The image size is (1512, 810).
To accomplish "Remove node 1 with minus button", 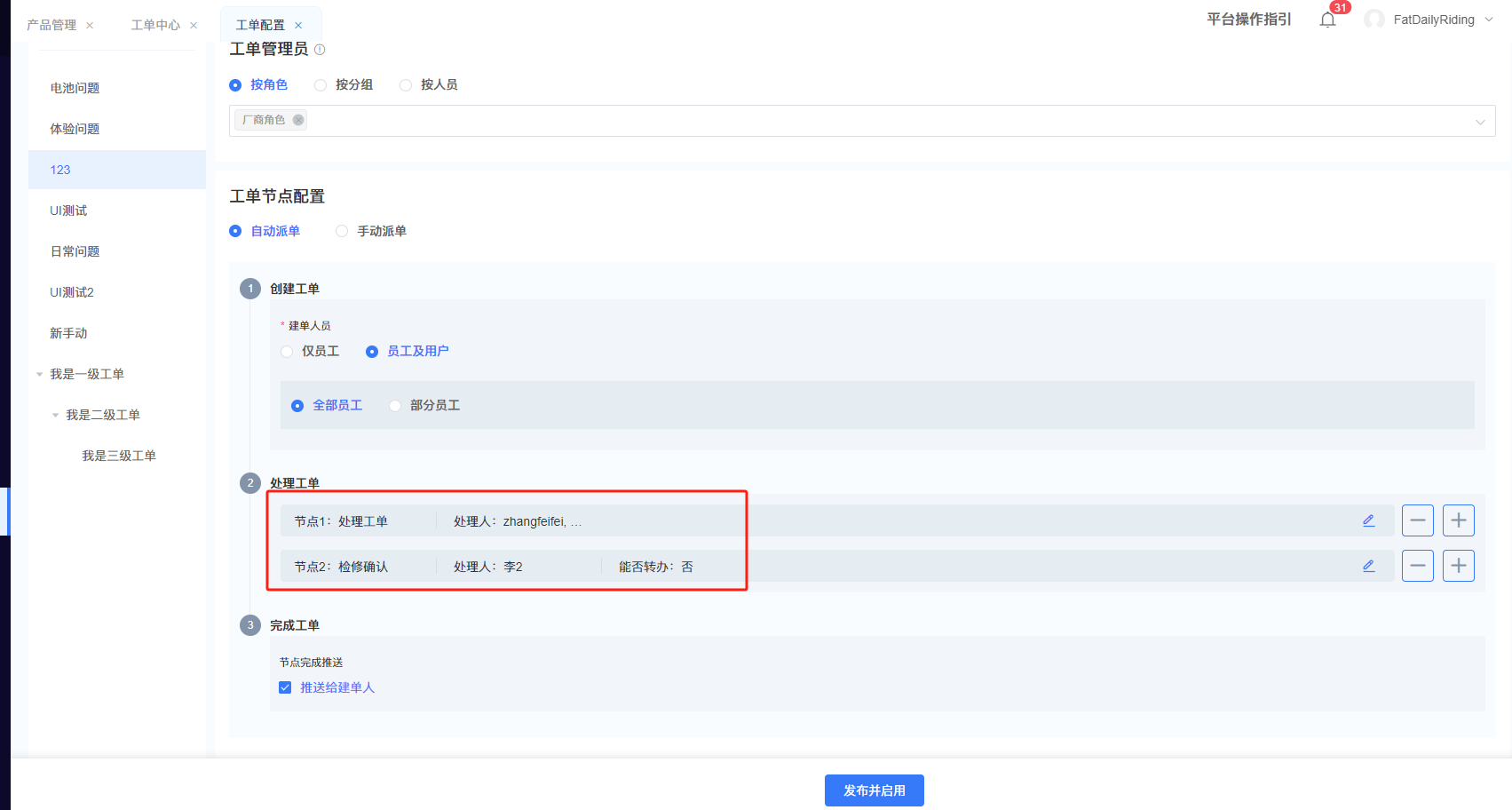I will coord(1417,520).
